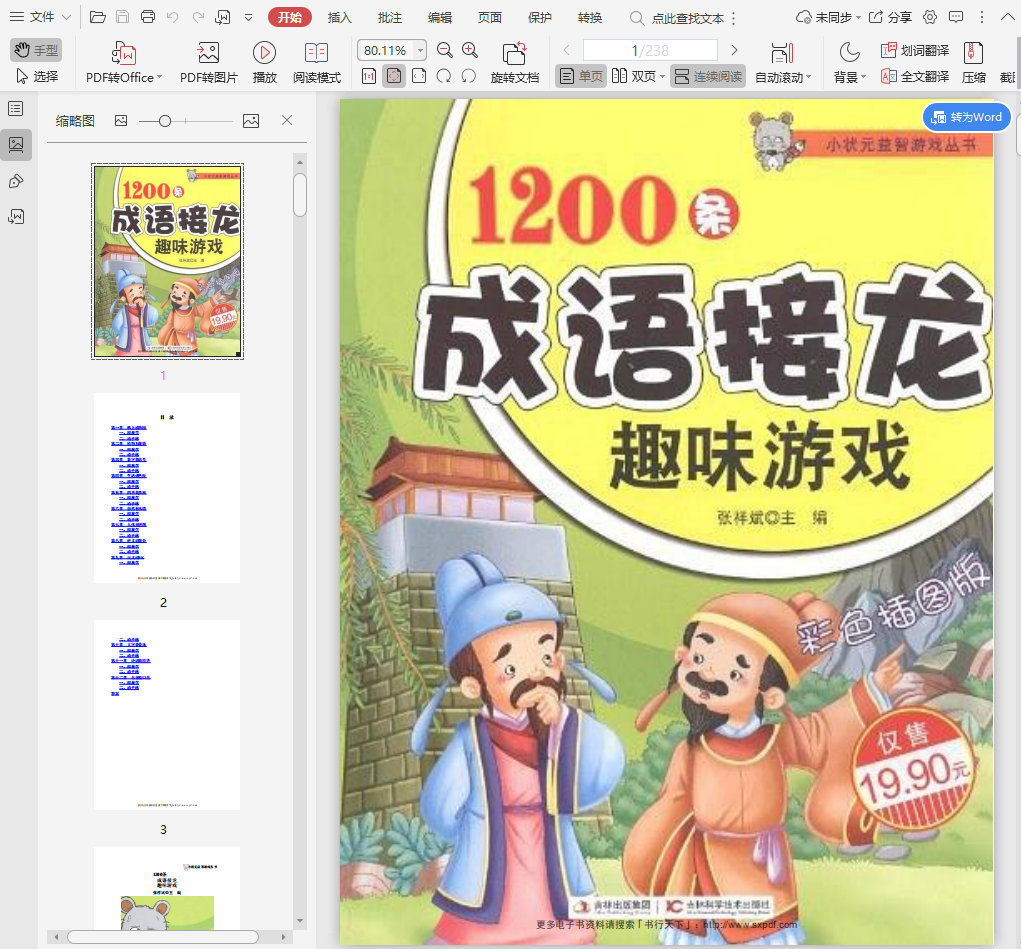Open the 批注 annotation tab

click(x=390, y=17)
